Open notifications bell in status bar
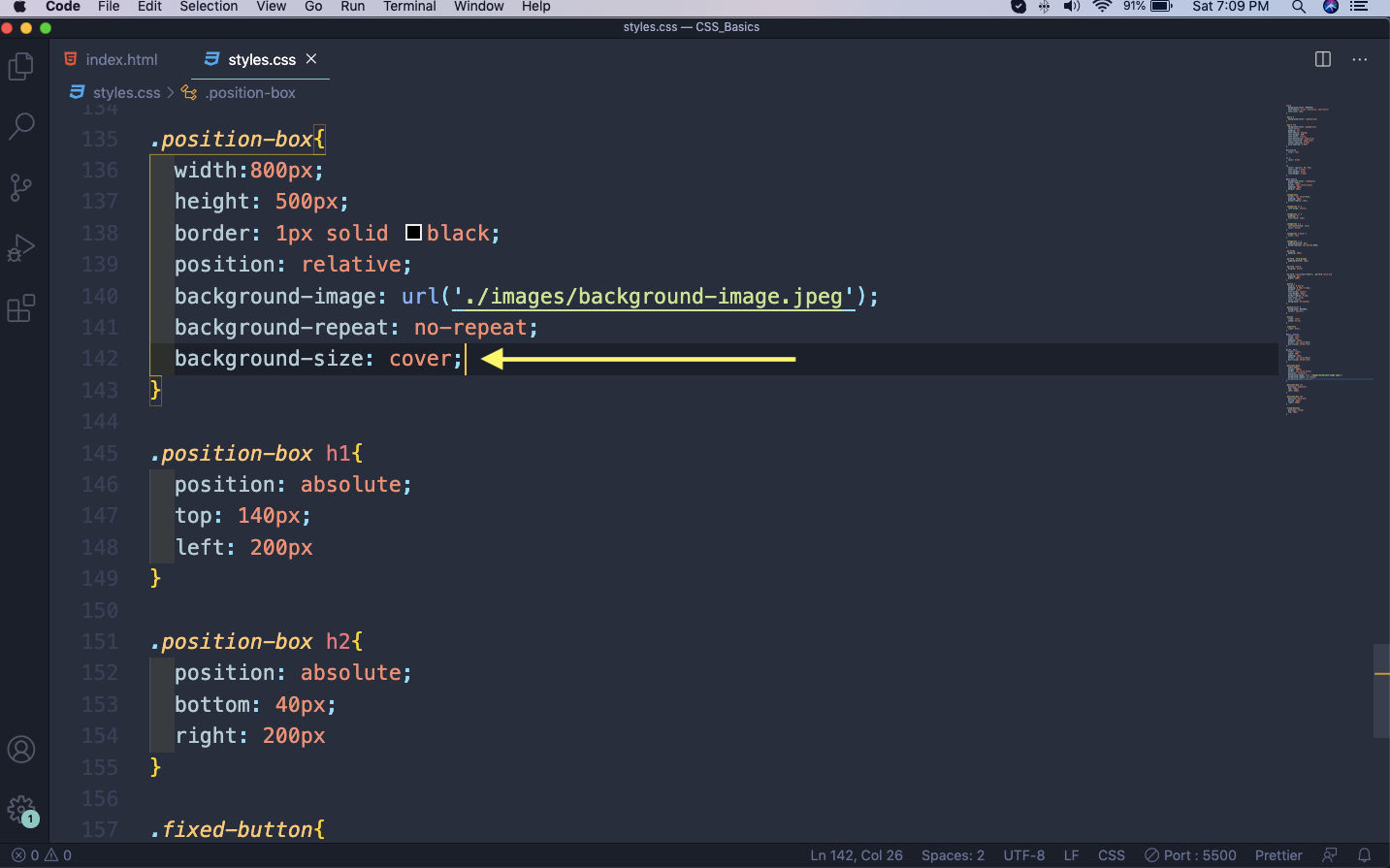This screenshot has width=1390, height=868. [1365, 855]
